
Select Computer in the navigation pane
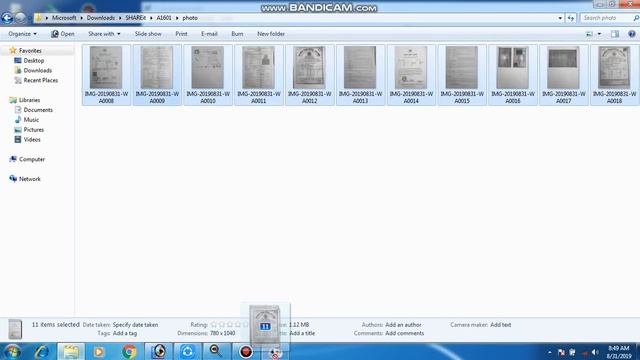coord(31,159)
